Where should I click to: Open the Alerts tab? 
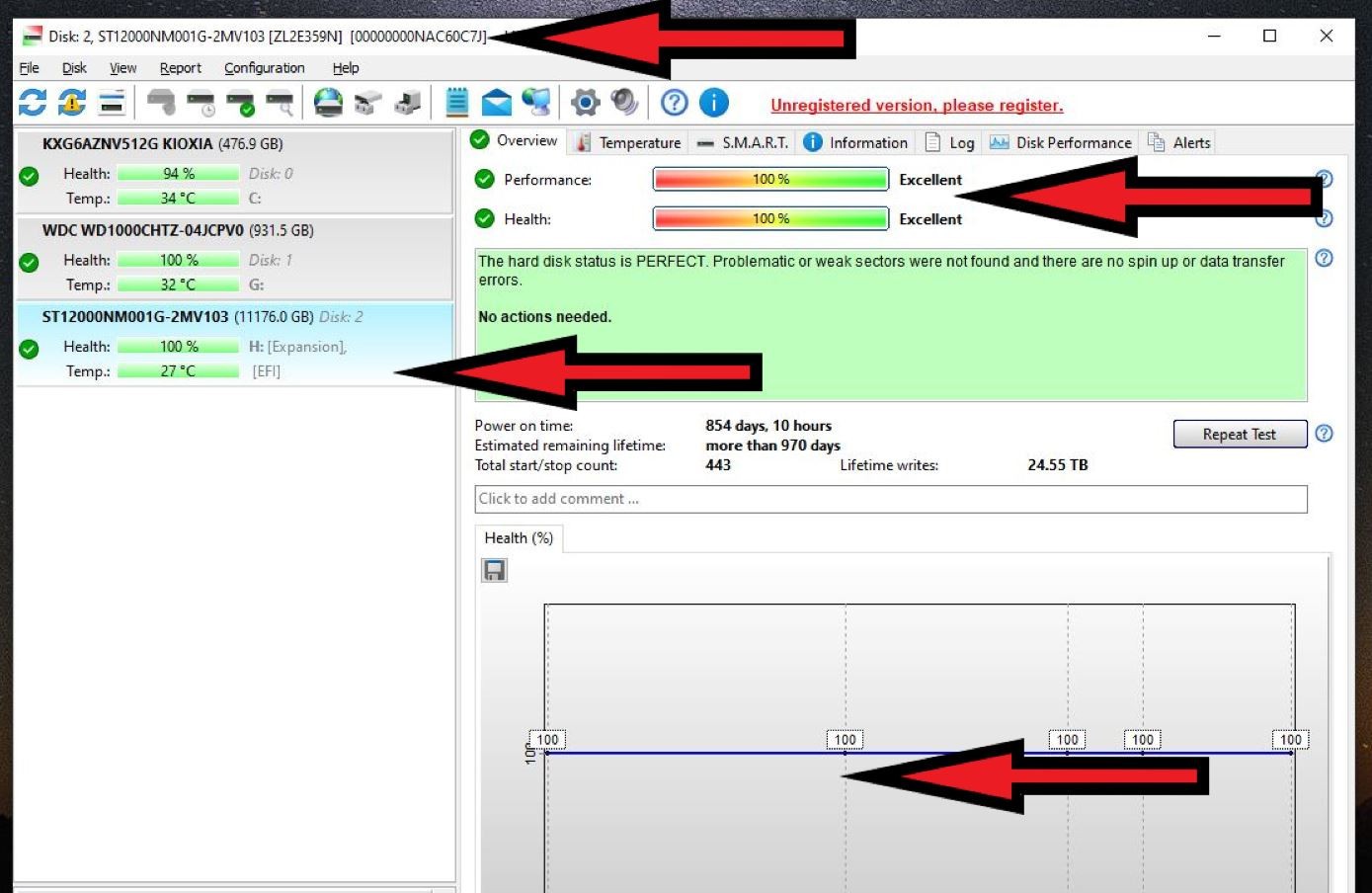point(1178,142)
